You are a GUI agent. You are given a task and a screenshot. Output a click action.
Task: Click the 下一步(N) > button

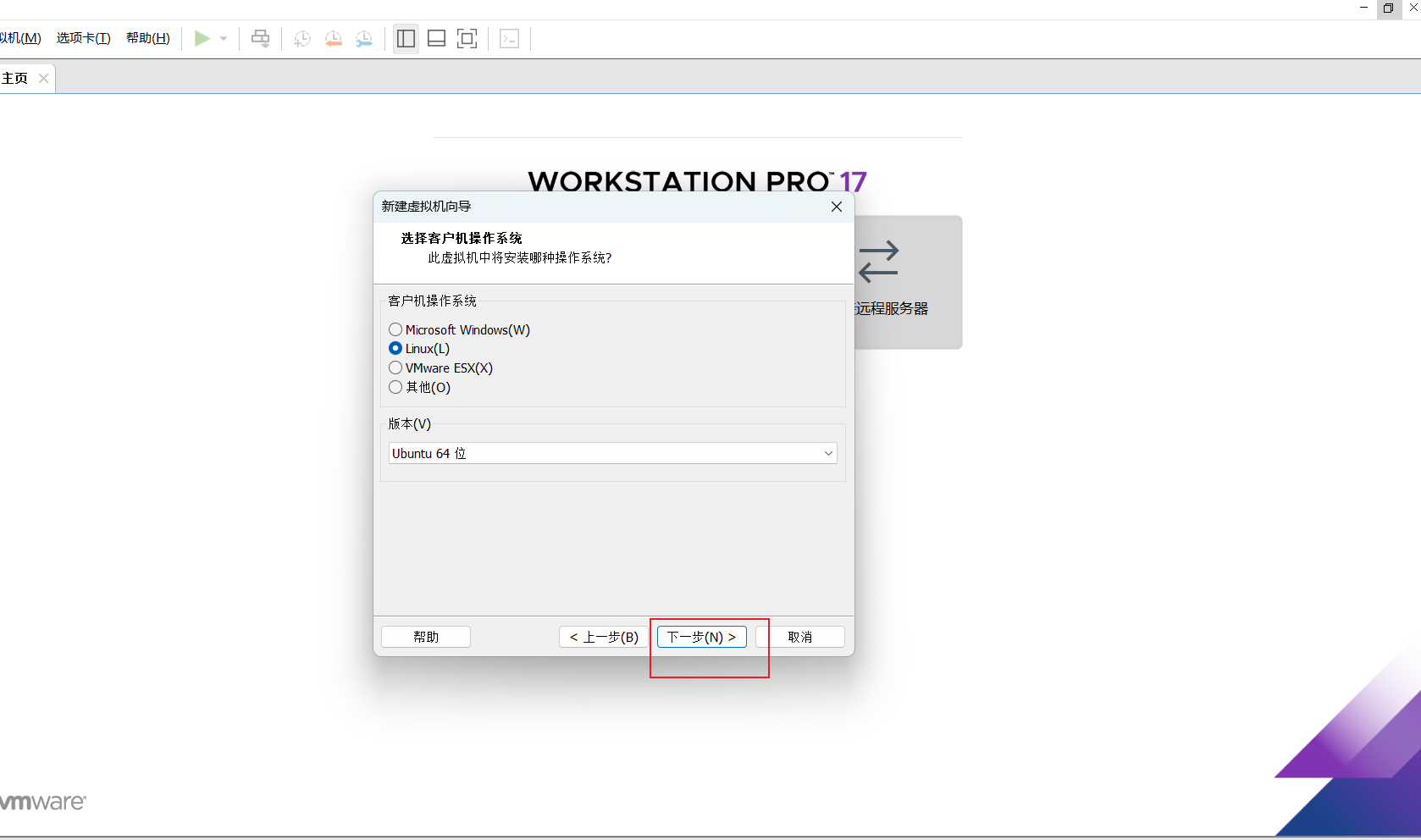702,637
